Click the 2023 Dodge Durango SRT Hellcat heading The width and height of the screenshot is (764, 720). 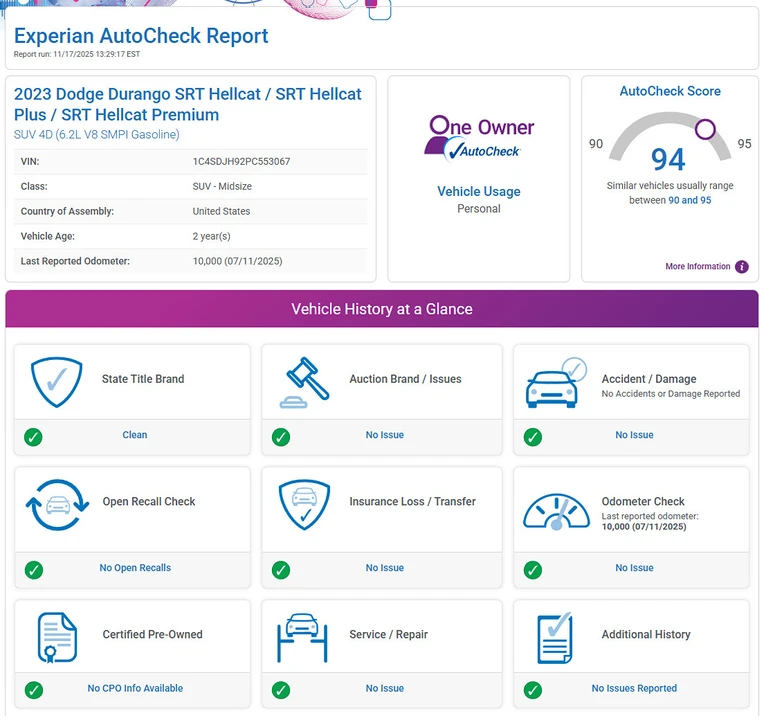click(188, 104)
